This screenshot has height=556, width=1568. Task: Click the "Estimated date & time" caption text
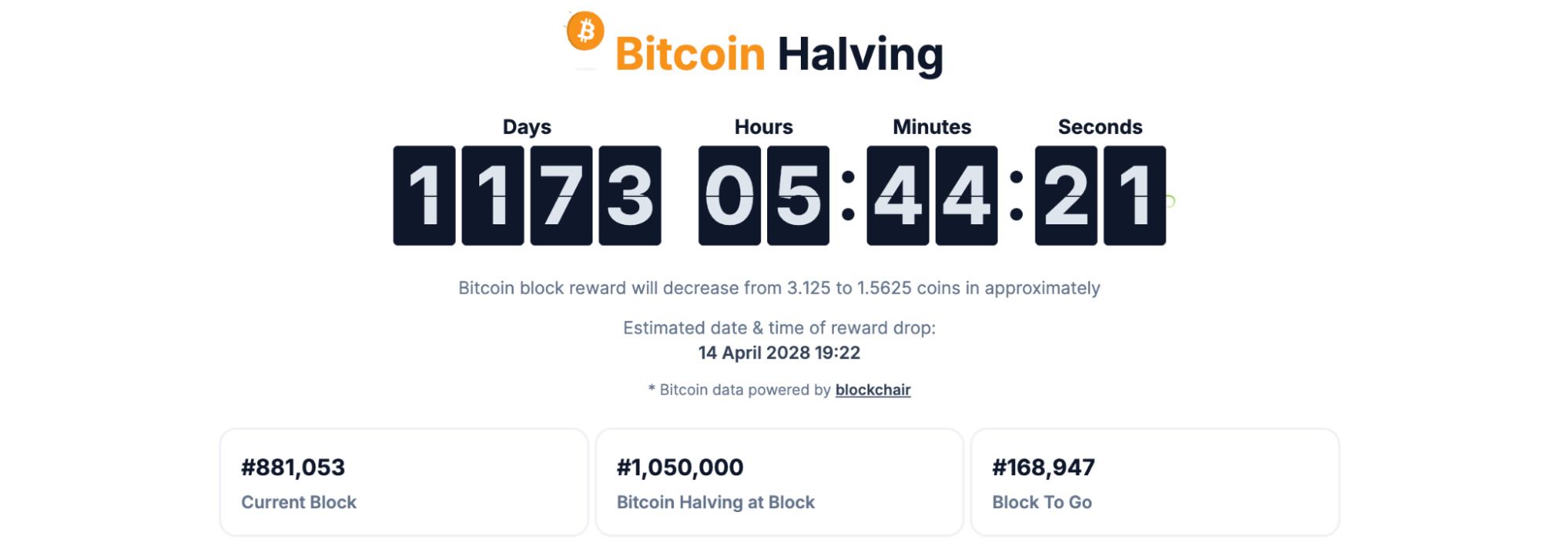tap(780, 330)
